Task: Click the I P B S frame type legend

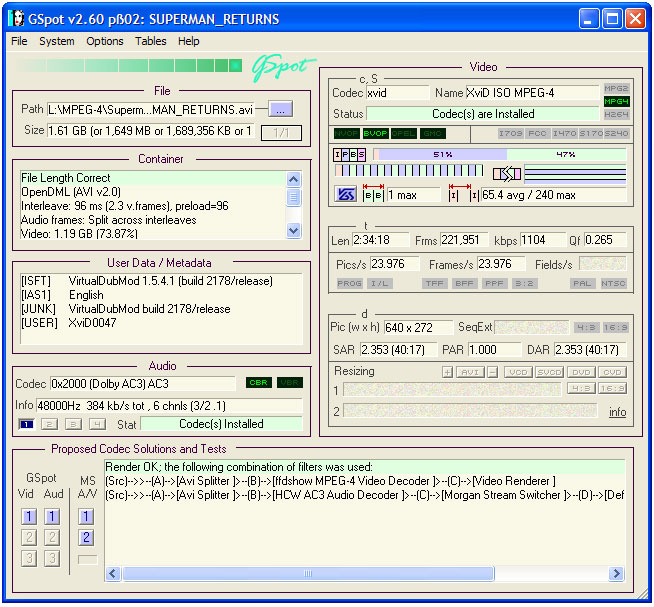Action: pyautogui.click(x=349, y=155)
